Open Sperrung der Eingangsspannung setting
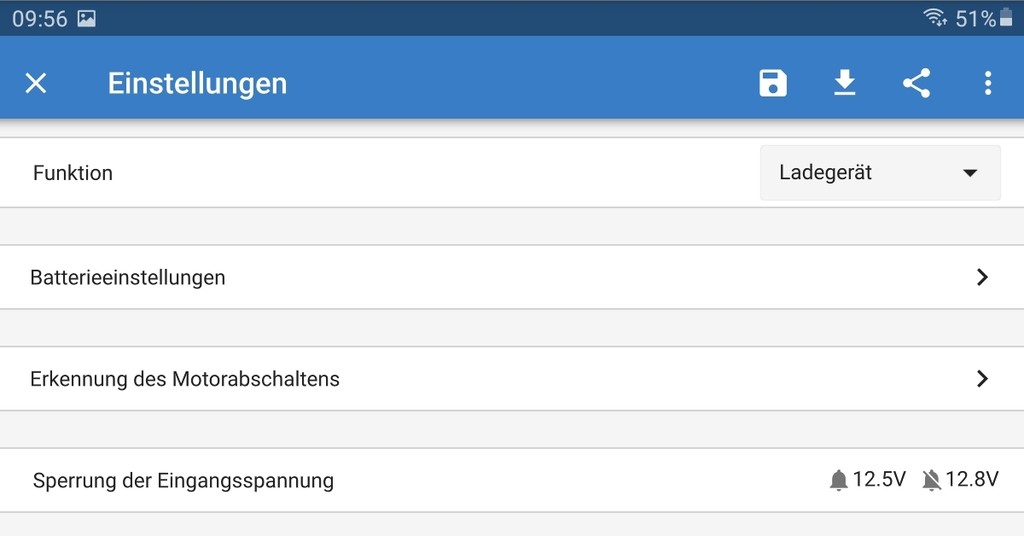Screen dimensions: 1024x536 click(512, 481)
